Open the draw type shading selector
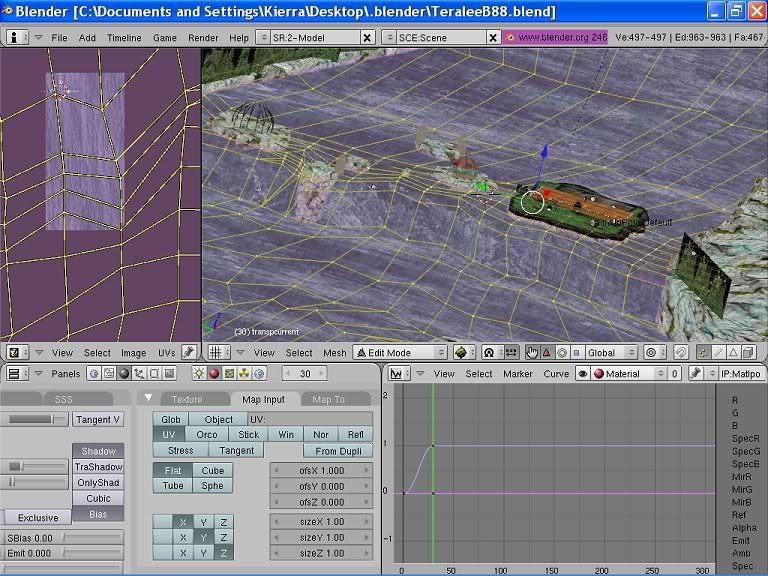Image resolution: width=768 pixels, height=576 pixels. tap(464, 352)
